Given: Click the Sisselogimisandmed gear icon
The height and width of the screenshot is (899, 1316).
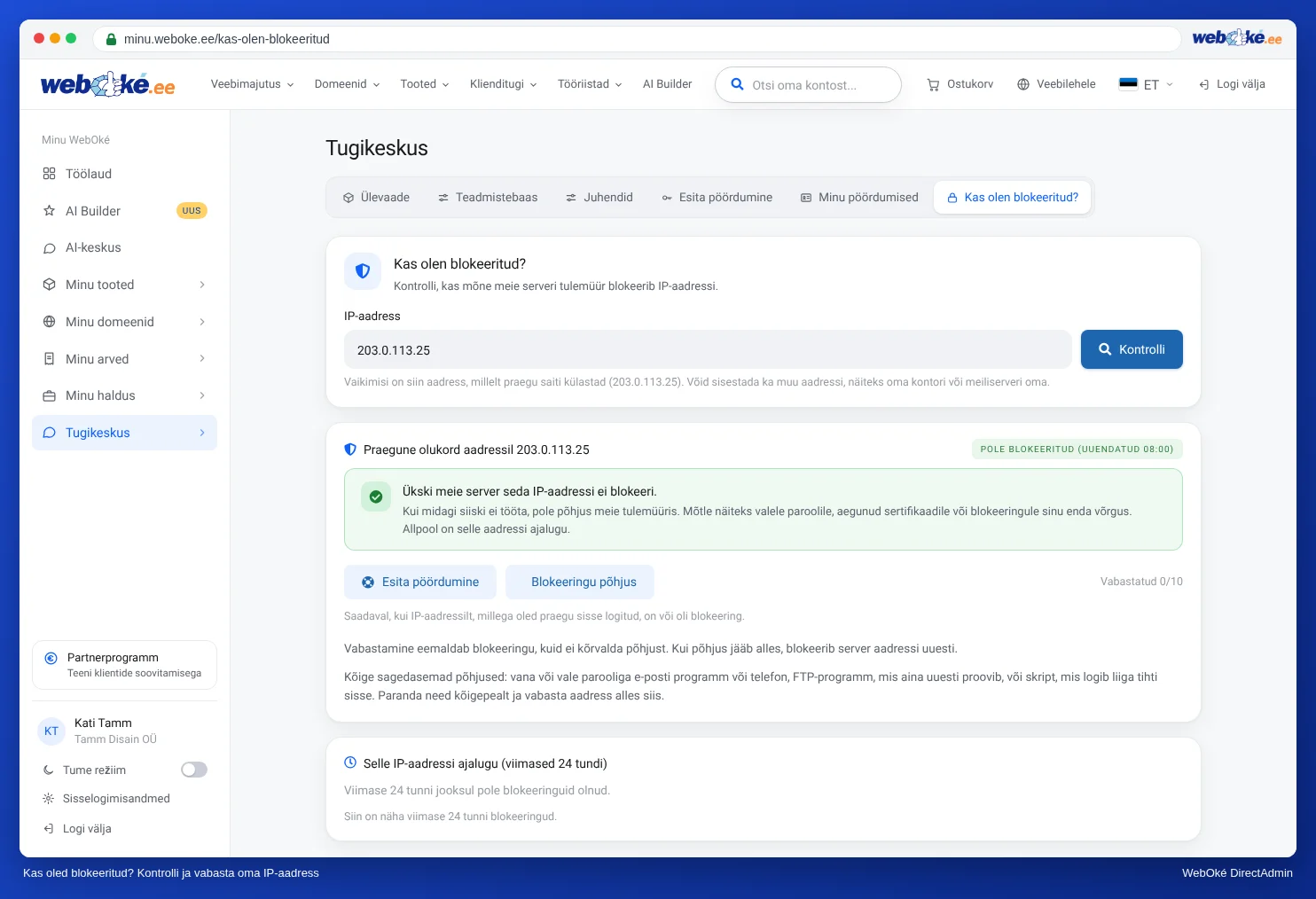Looking at the screenshot, I should (x=49, y=799).
